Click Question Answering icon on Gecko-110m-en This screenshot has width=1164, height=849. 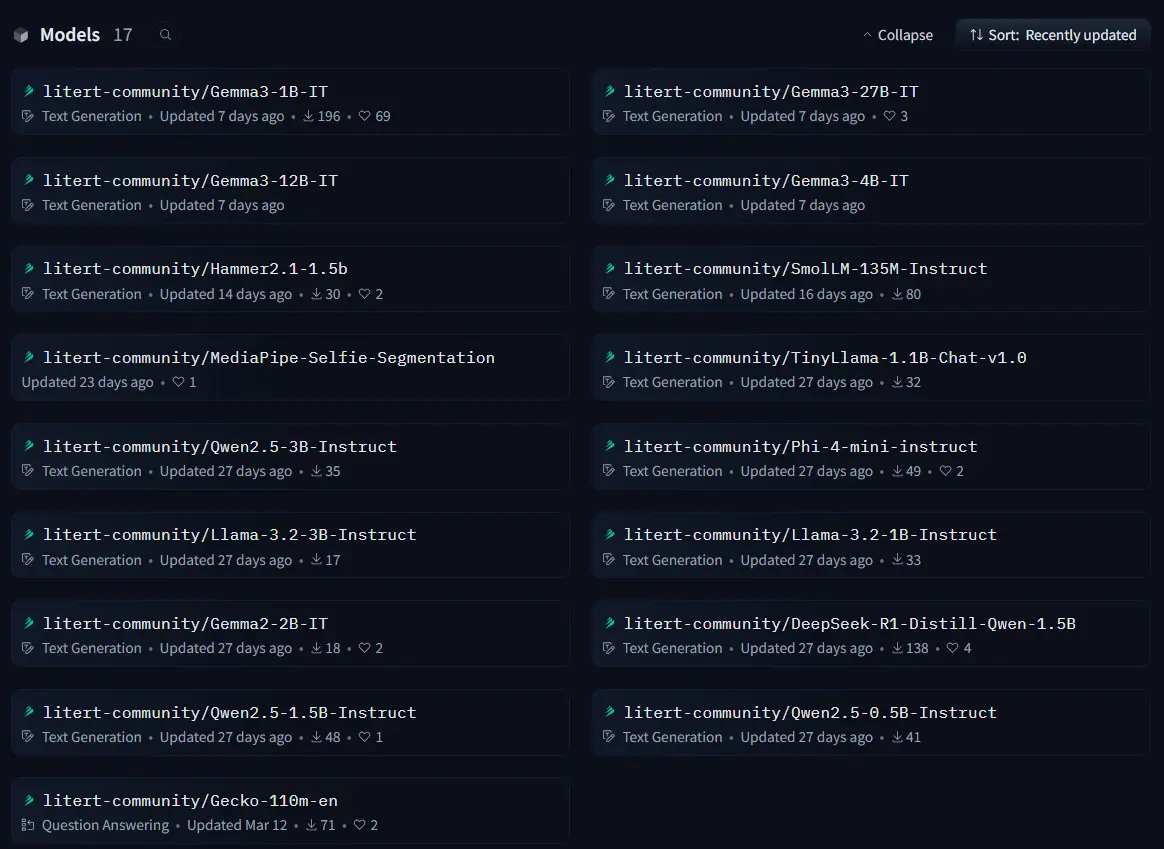[28, 825]
